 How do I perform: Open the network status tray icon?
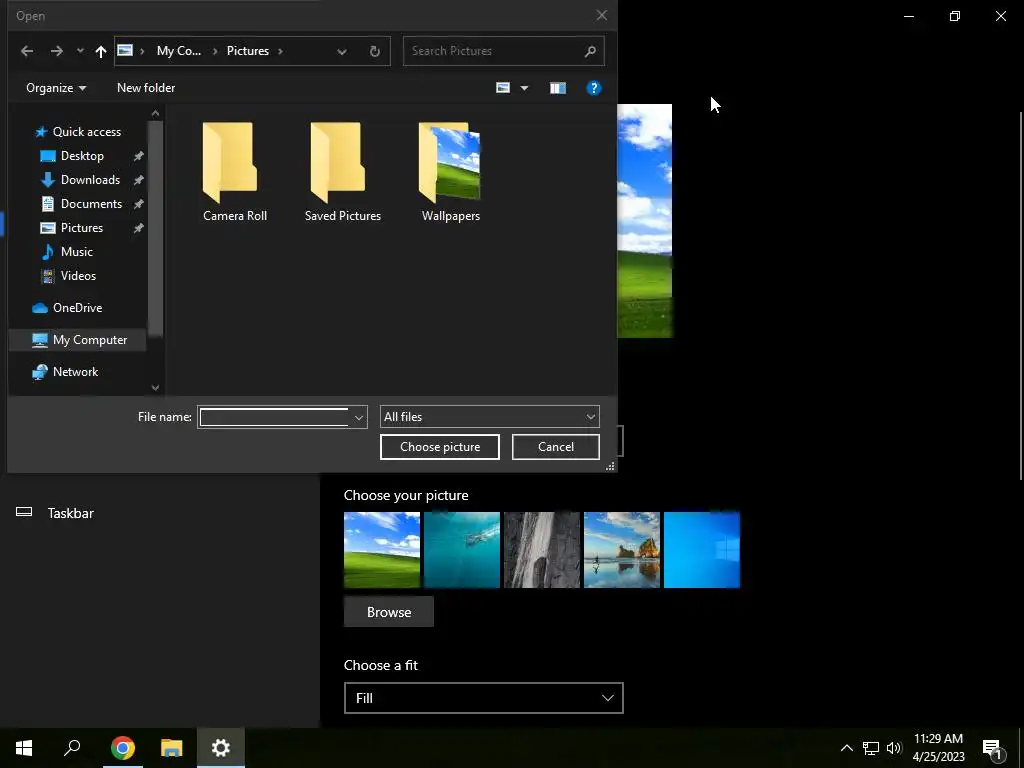pos(871,748)
